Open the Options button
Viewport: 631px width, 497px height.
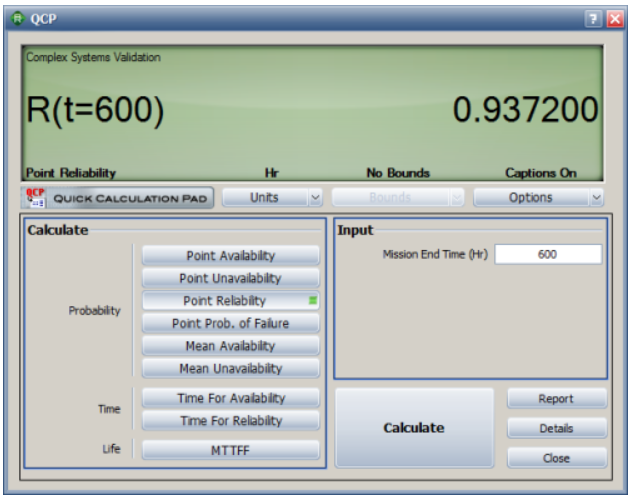tap(531, 198)
